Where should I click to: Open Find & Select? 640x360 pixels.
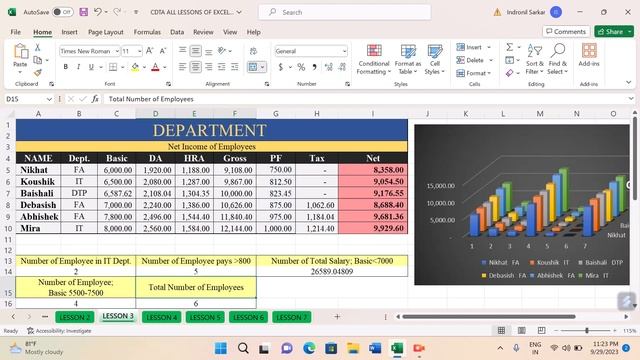pos(558,60)
